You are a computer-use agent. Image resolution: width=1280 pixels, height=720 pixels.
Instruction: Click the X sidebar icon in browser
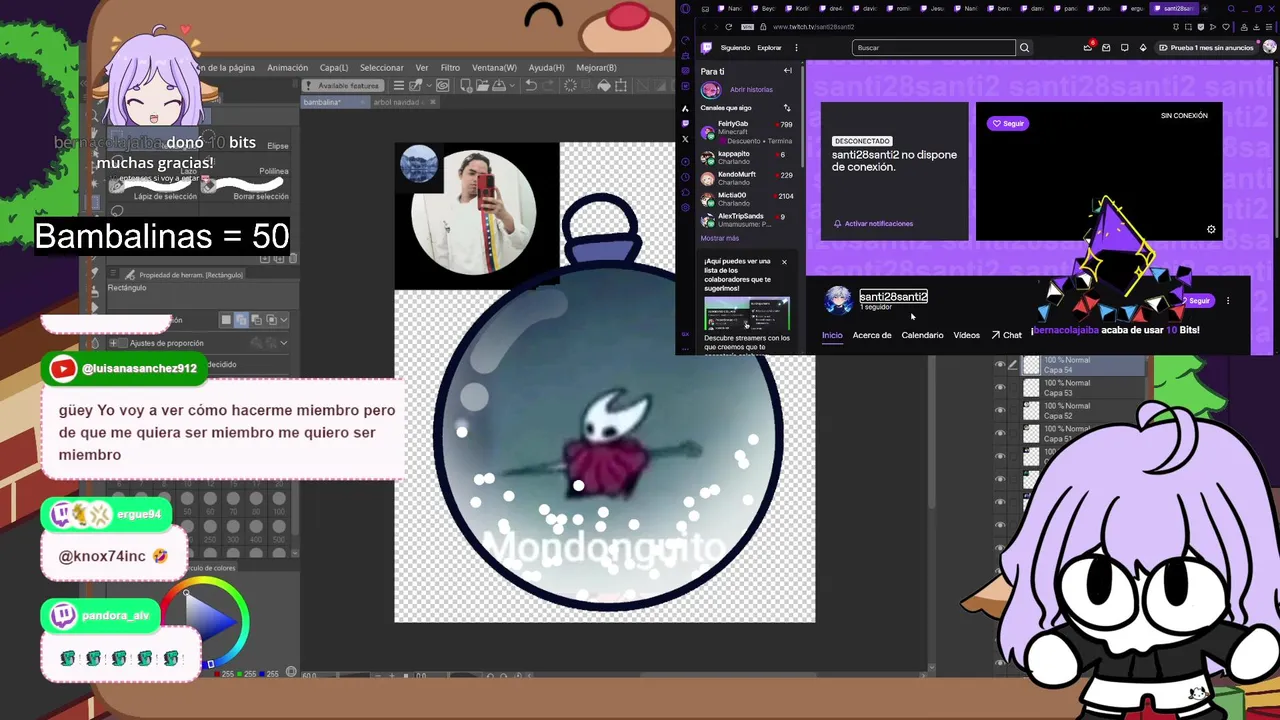coord(685,139)
